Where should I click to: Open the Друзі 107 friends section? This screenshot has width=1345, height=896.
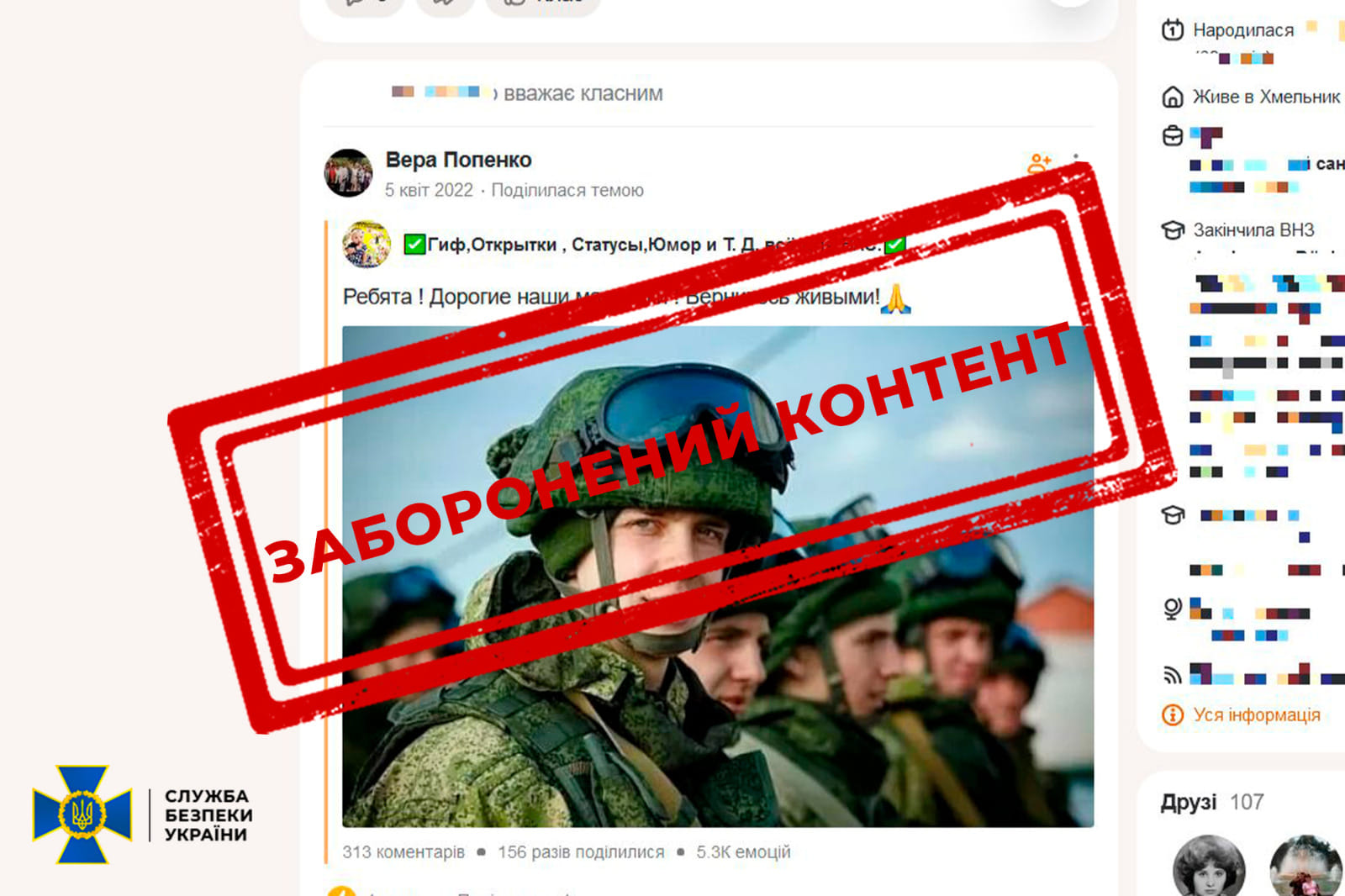coord(1212,802)
